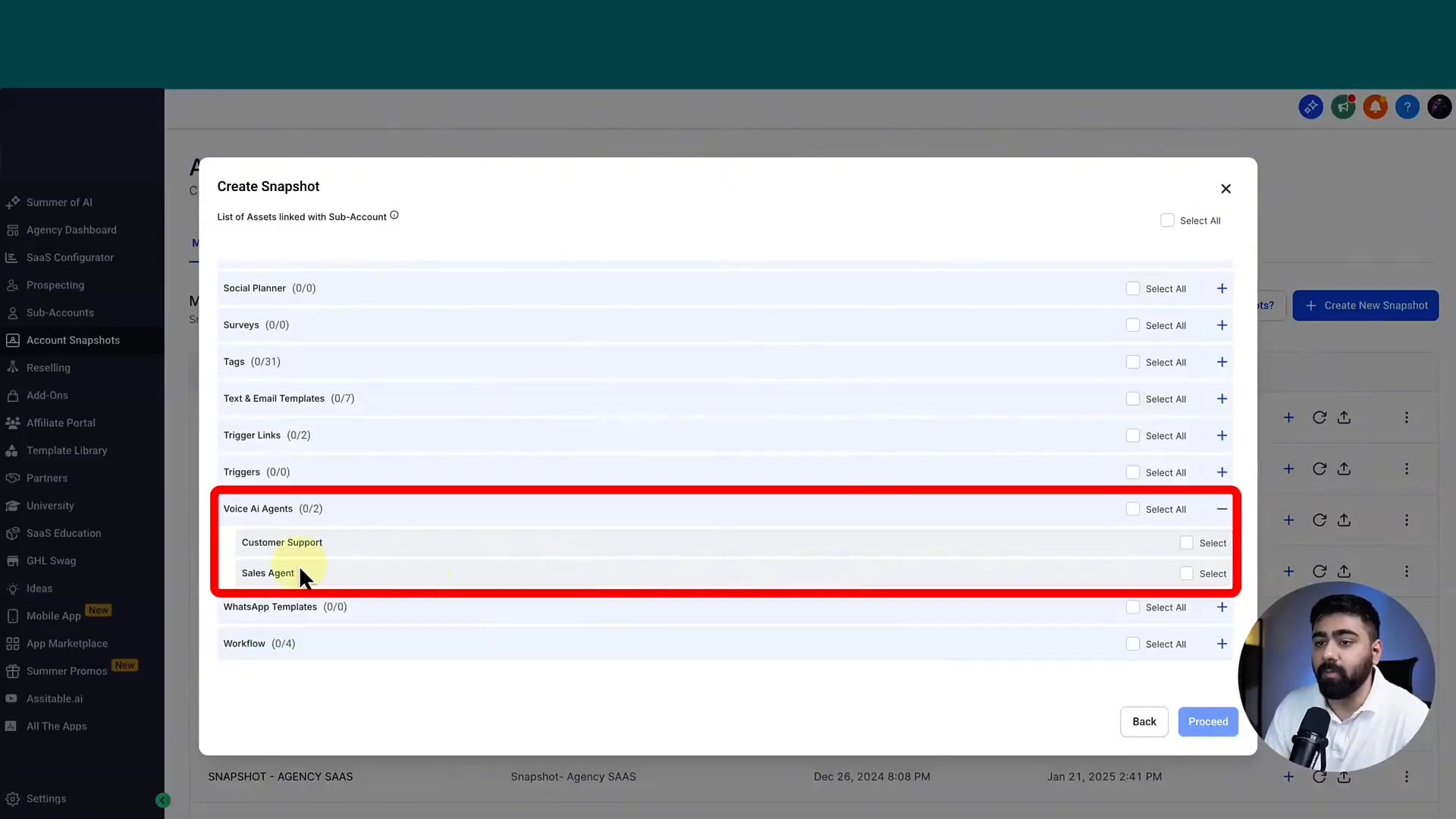Collapse the sidebar with green arrow

point(163,800)
